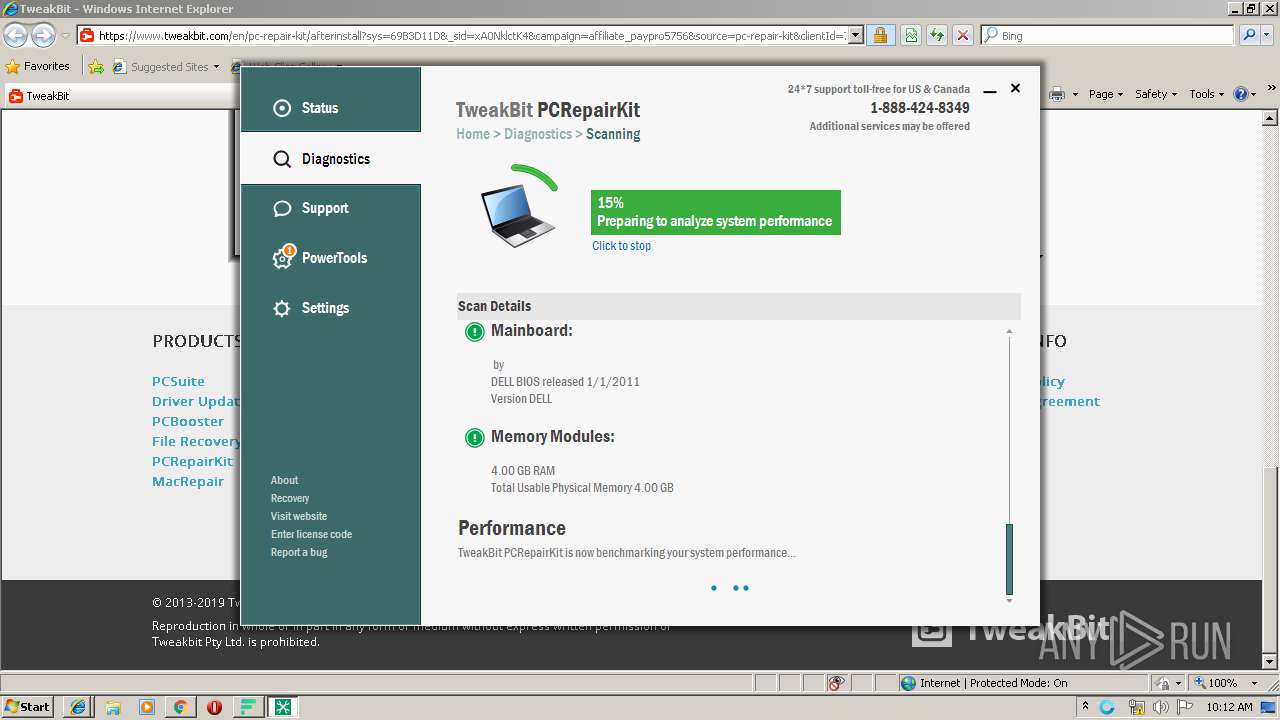Click the Mainboard warning icon
The height and width of the screenshot is (720, 1280).
(x=475, y=332)
